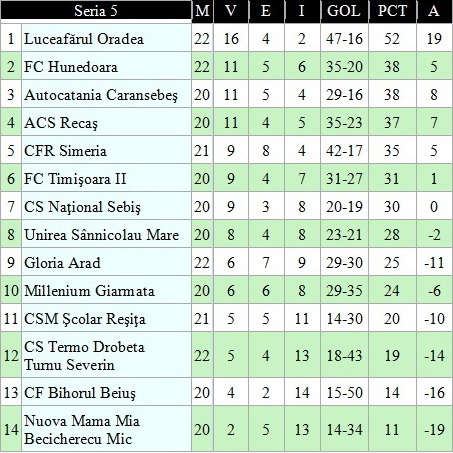Screen dimensions: 453x453
Task: Select team Luceafărul Oradea
Action: (84, 39)
